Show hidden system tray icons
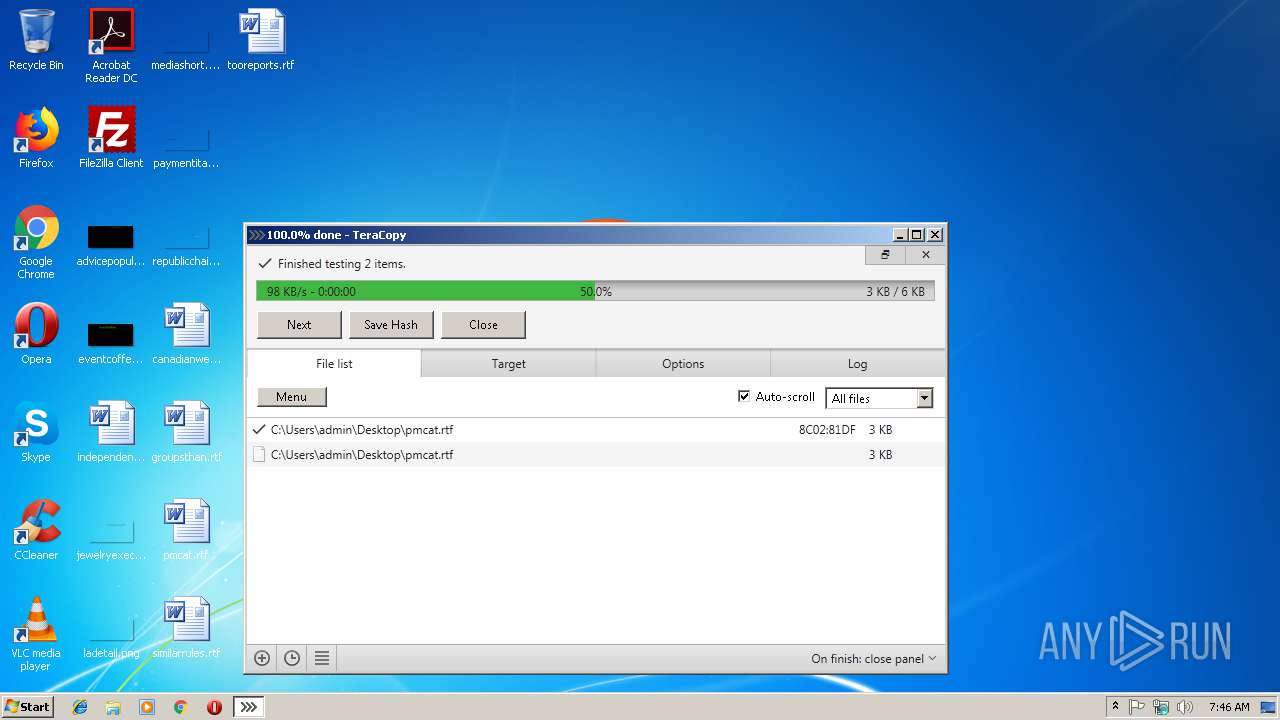 click(x=1115, y=707)
